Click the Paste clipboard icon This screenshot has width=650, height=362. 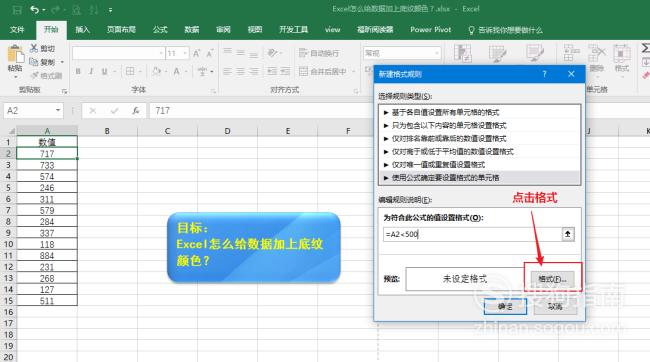click(15, 54)
